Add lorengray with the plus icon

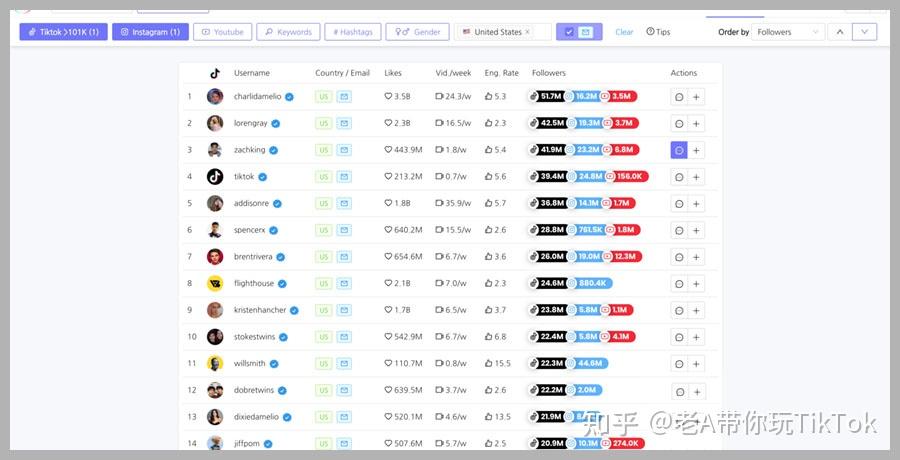[696, 123]
